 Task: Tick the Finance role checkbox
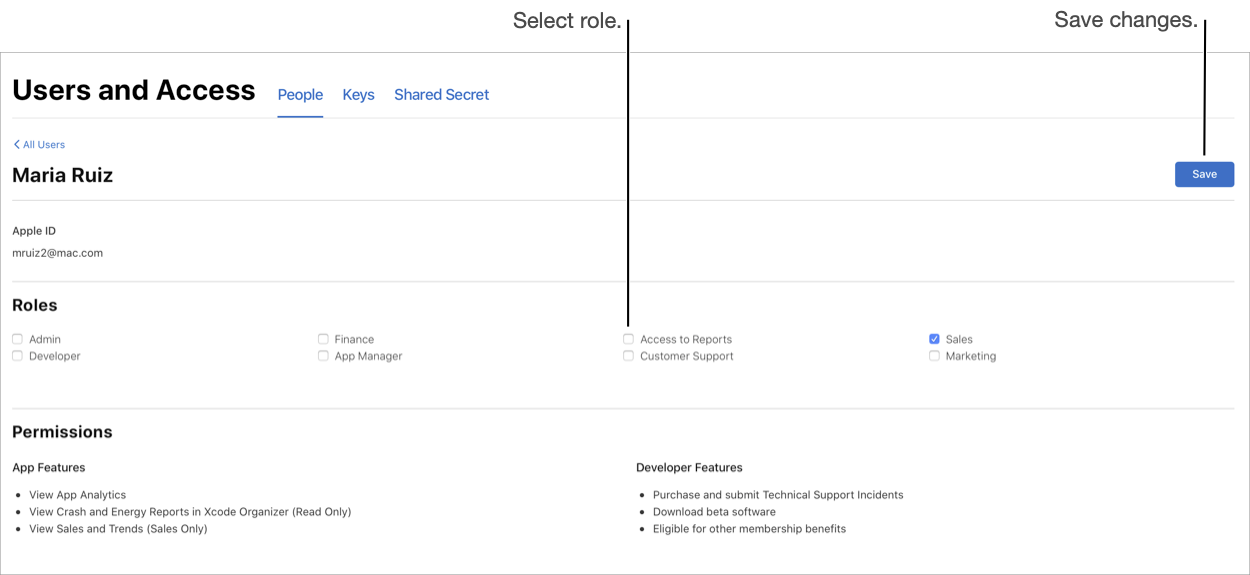click(323, 339)
